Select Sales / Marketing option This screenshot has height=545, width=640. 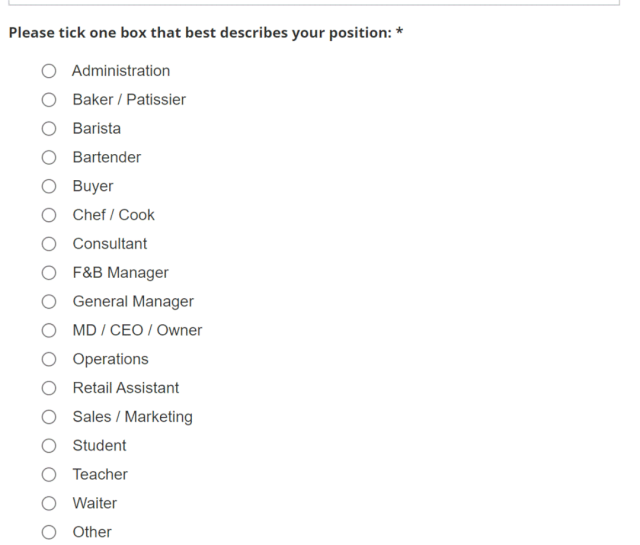pos(49,417)
